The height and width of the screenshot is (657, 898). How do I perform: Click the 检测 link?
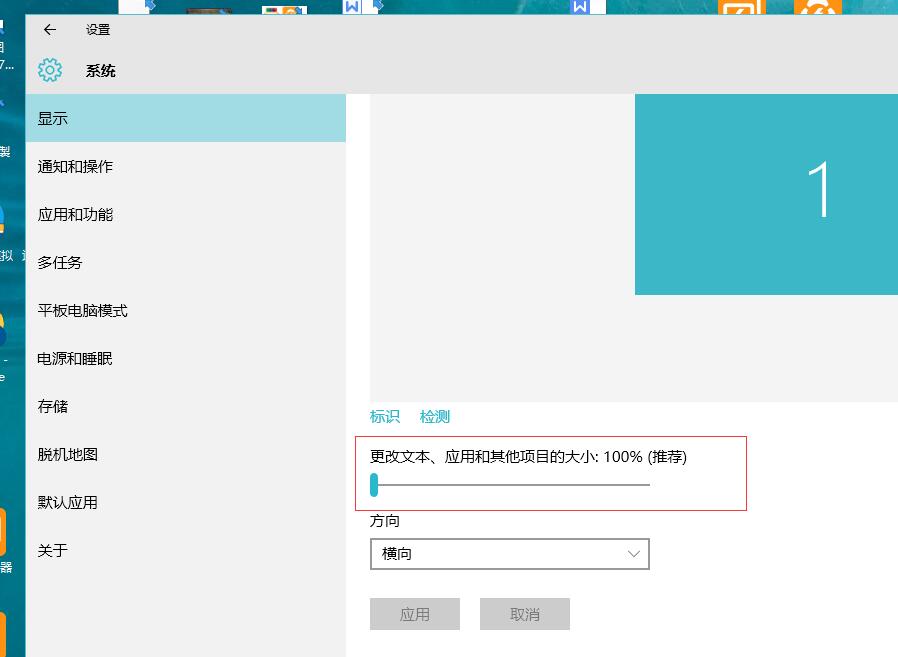pos(435,417)
